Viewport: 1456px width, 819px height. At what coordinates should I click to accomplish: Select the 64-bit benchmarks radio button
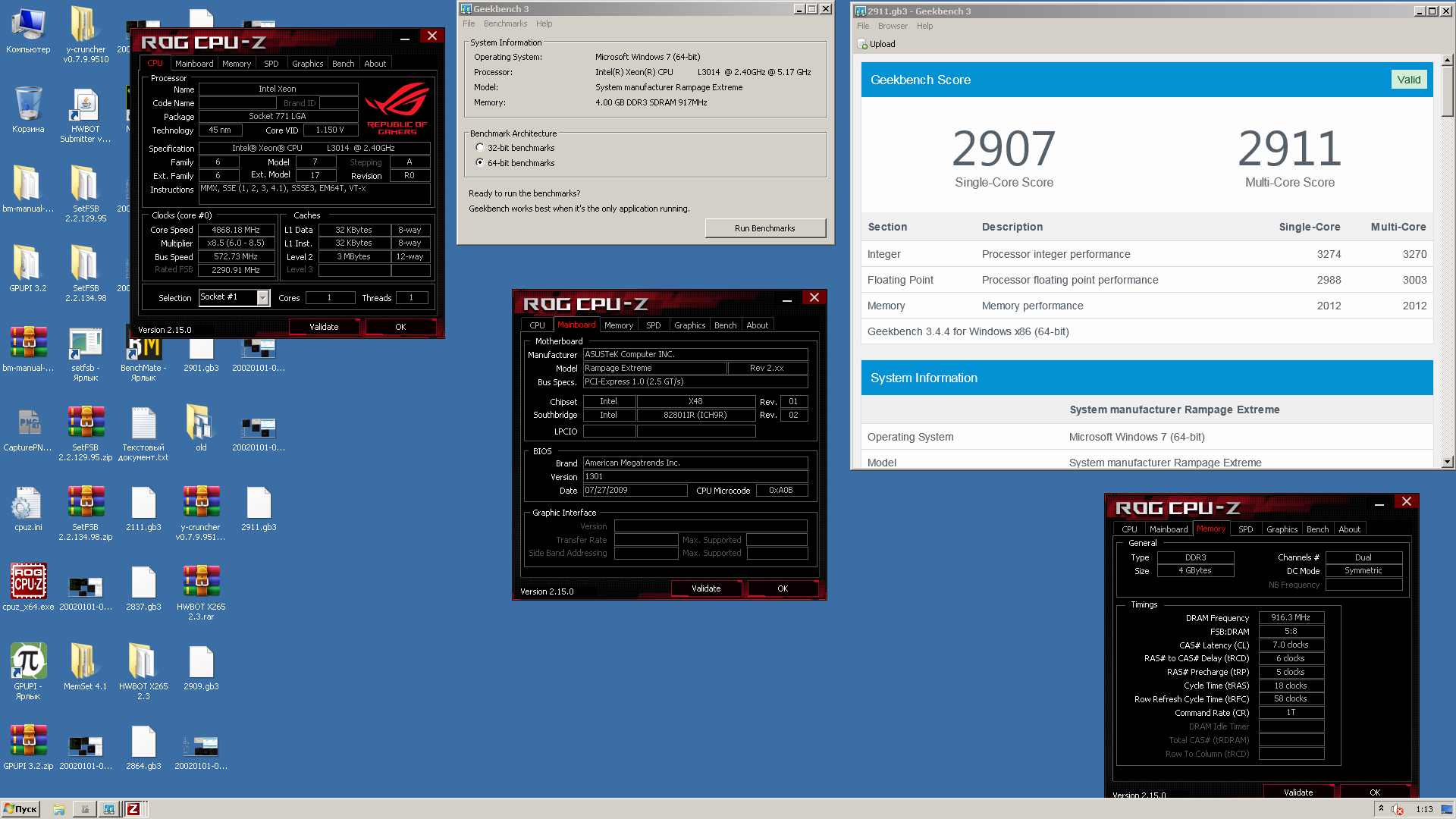480,162
